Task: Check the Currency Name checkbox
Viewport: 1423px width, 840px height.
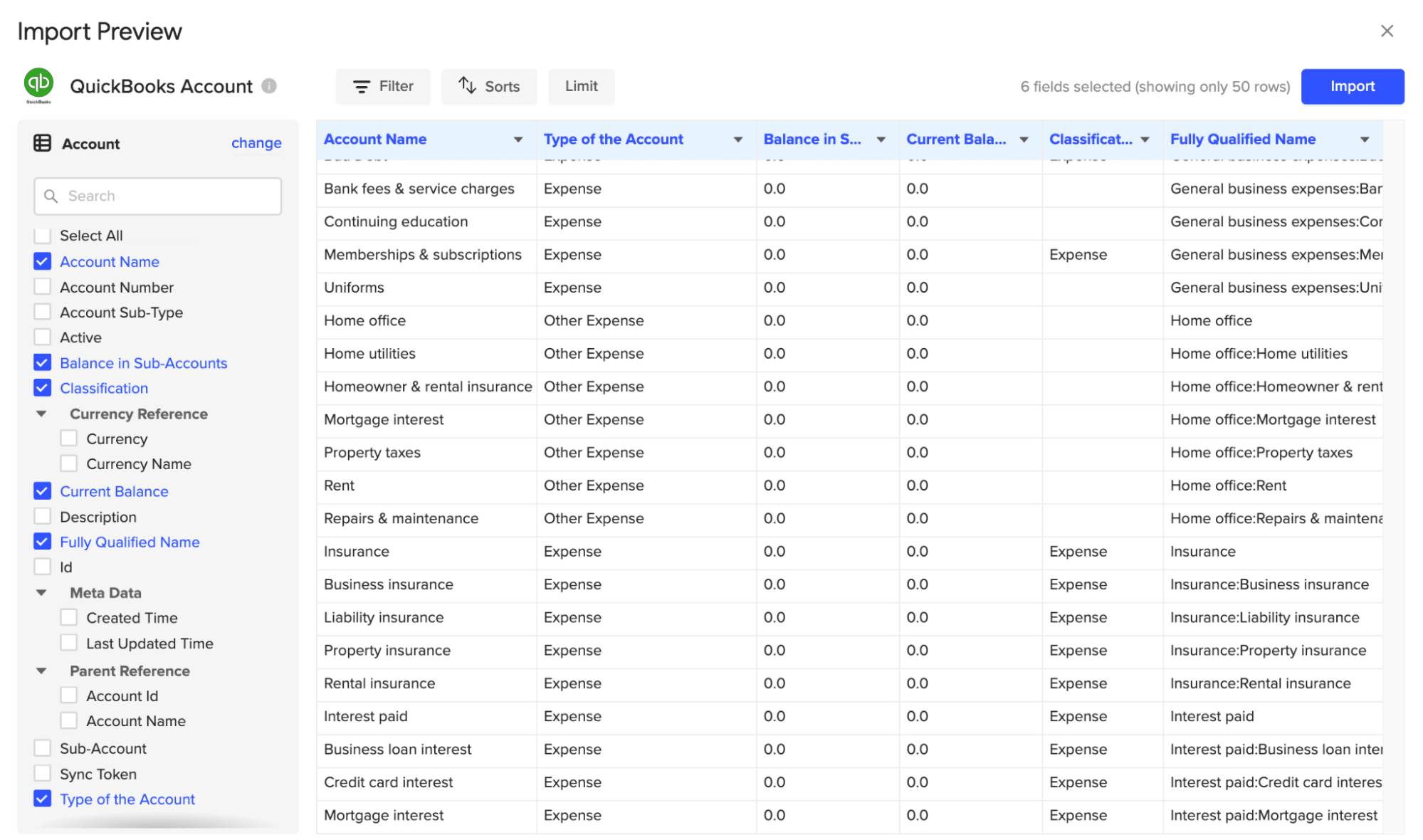Action: 69,463
